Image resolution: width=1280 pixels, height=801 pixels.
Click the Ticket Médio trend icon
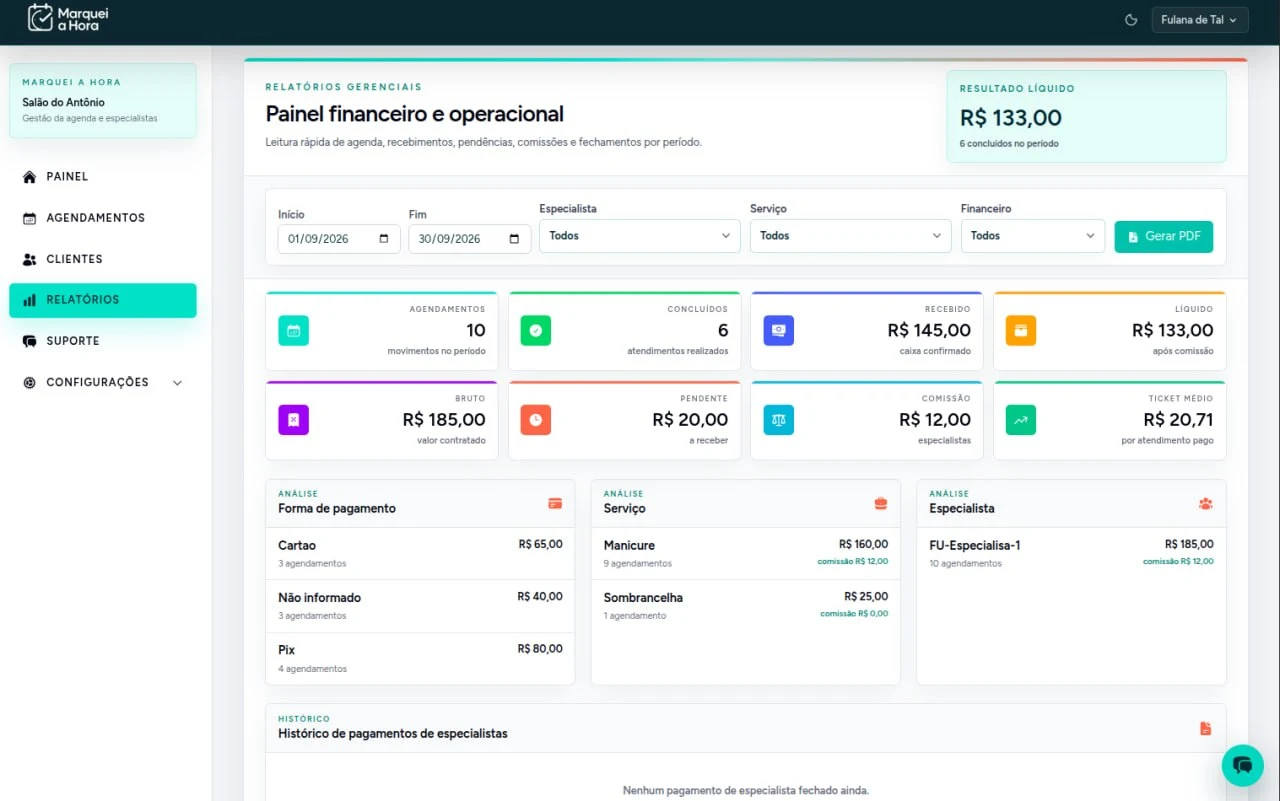pyautogui.click(x=1021, y=420)
